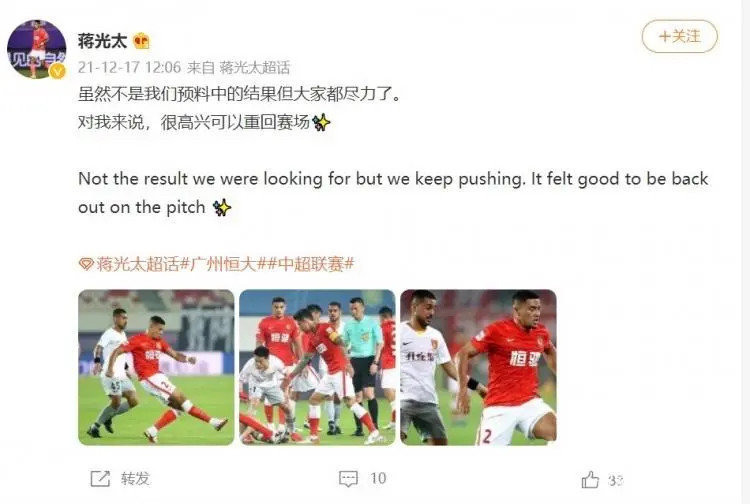The image size is (750, 504).
Task: Click the membership badge beside username
Action: (141, 41)
